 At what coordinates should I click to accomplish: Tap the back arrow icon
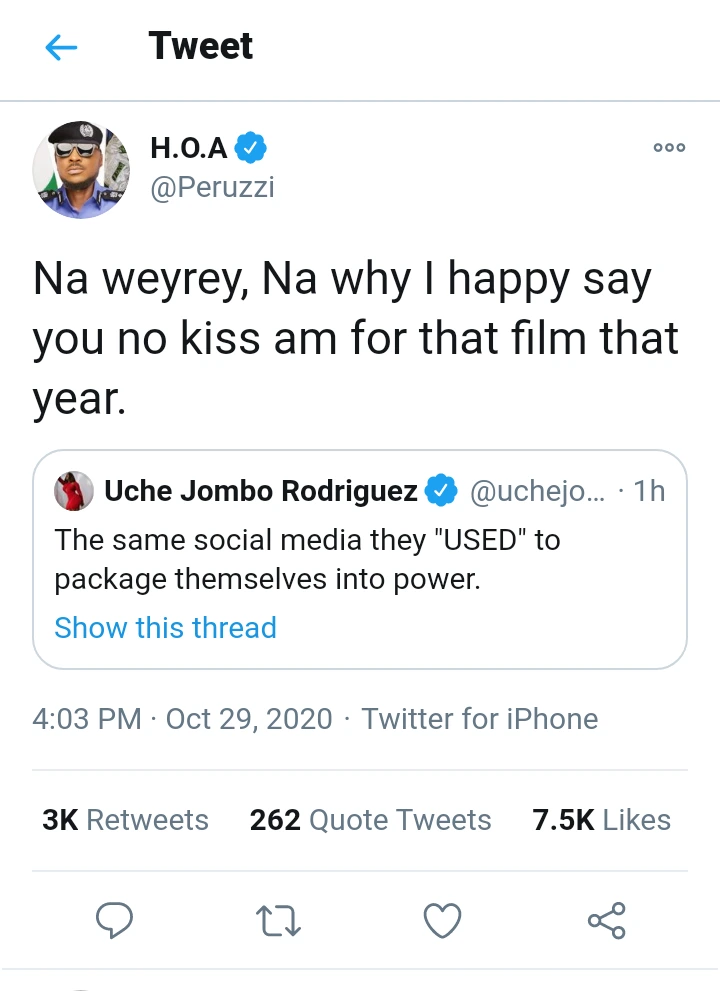[x=61, y=47]
